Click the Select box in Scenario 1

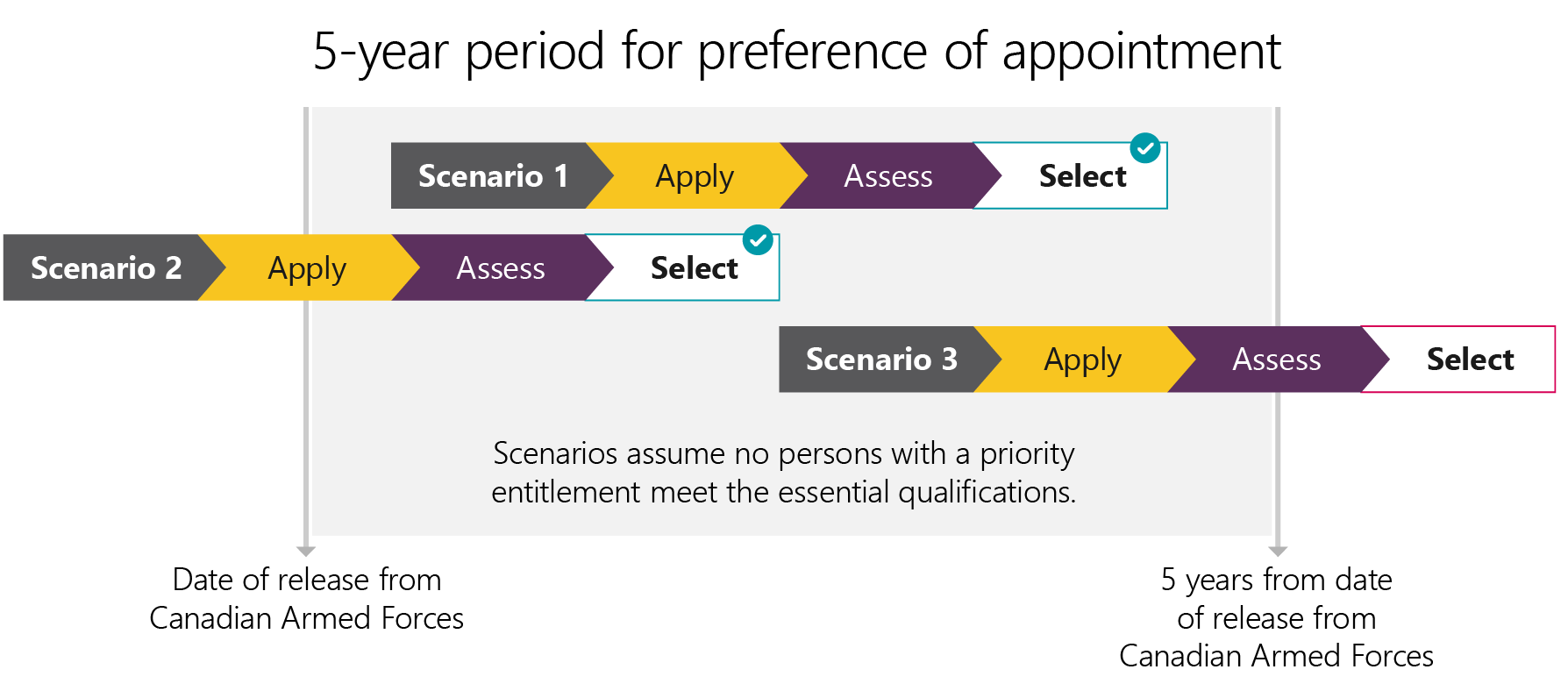[x=1082, y=177]
